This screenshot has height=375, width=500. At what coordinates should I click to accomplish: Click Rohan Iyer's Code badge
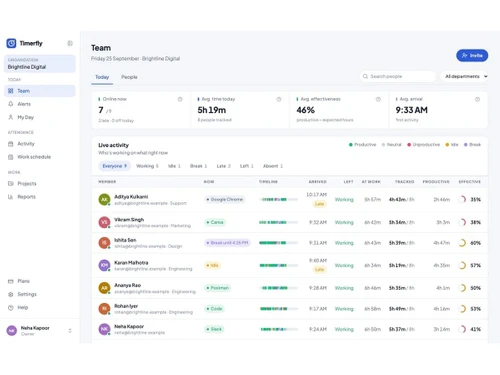click(215, 309)
